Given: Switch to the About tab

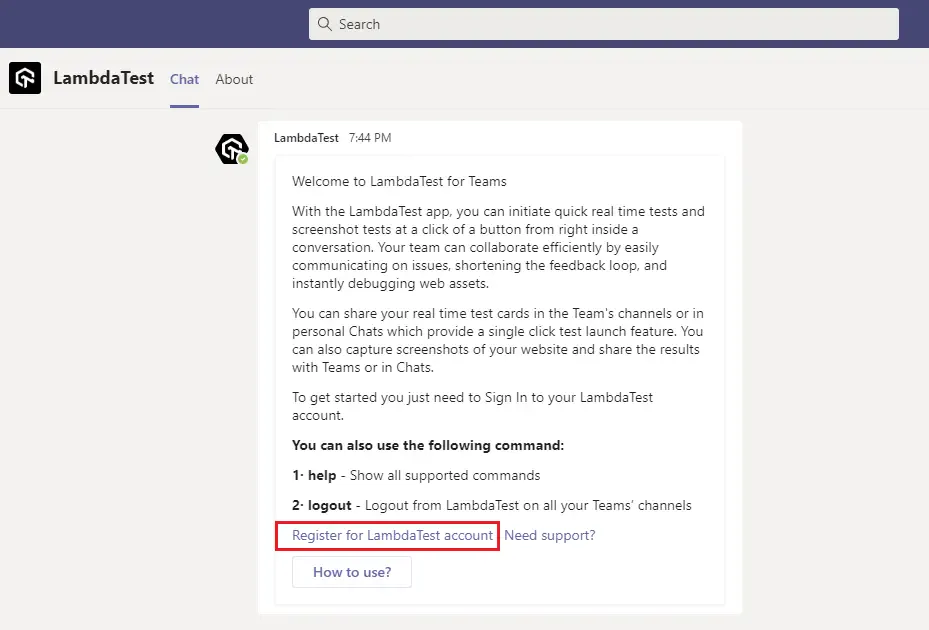Looking at the screenshot, I should [234, 79].
